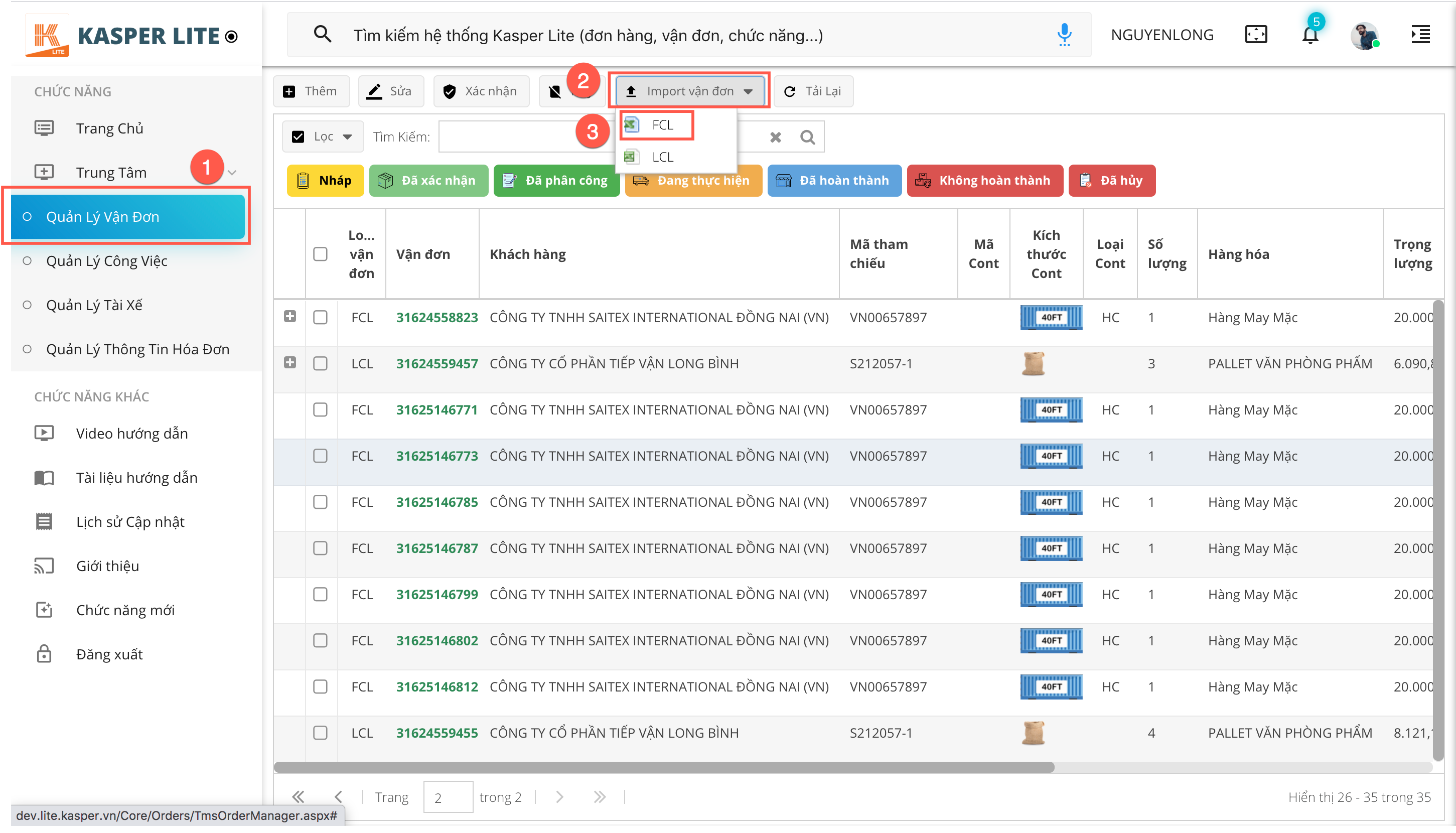
Task: Clear search with the X icon
Action: tap(776, 137)
